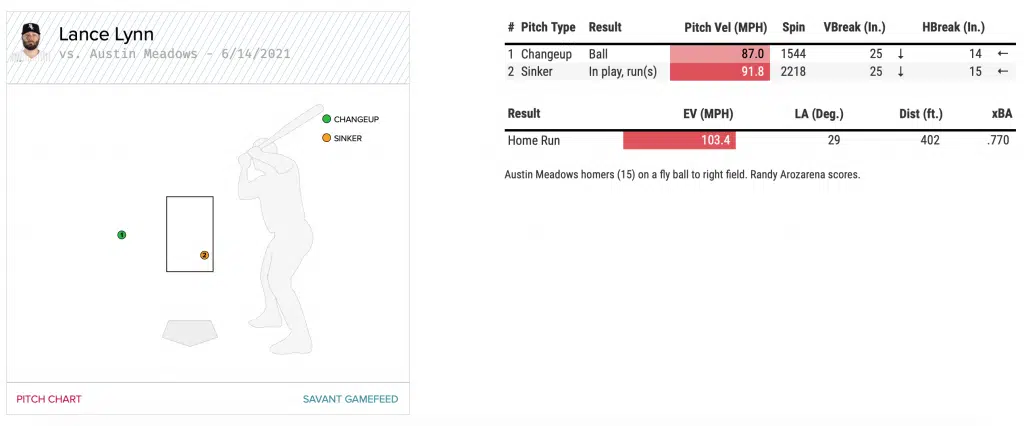The width and height of the screenshot is (1024, 426).
Task: Click the 87.0 velocity cell
Action: (x=719, y=54)
